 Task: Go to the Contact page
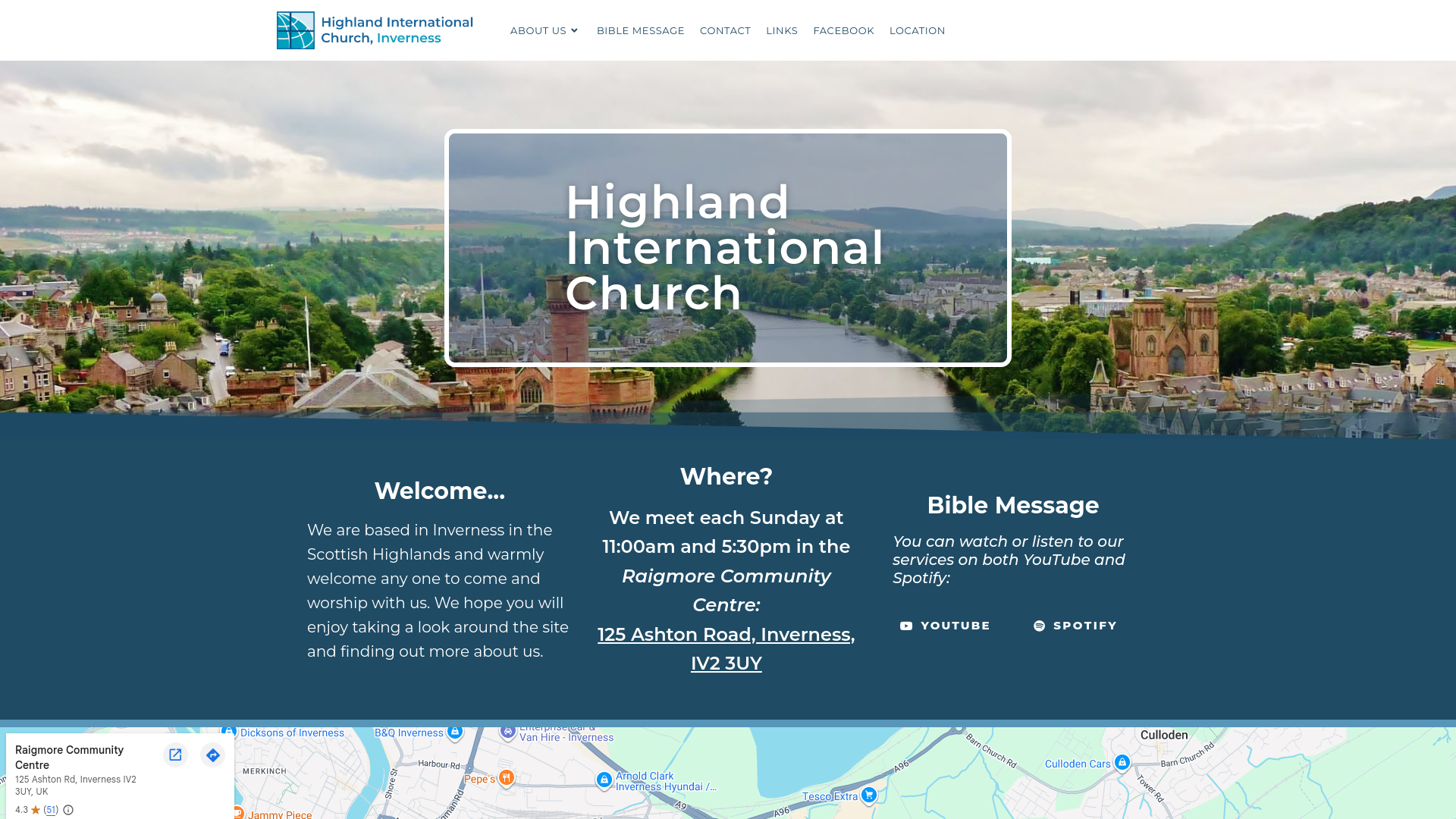click(x=725, y=30)
